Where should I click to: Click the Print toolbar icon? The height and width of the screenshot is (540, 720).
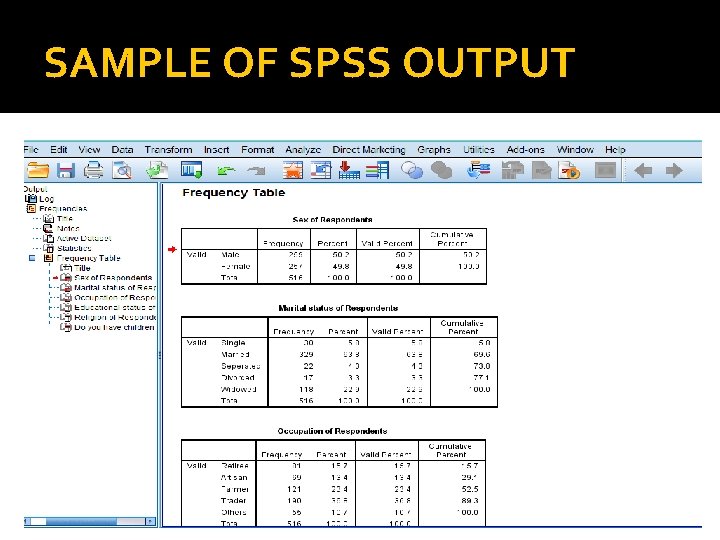coord(94,170)
